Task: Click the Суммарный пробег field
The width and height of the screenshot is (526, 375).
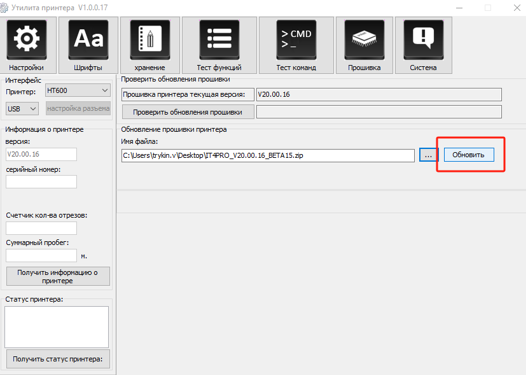Action: click(x=41, y=255)
